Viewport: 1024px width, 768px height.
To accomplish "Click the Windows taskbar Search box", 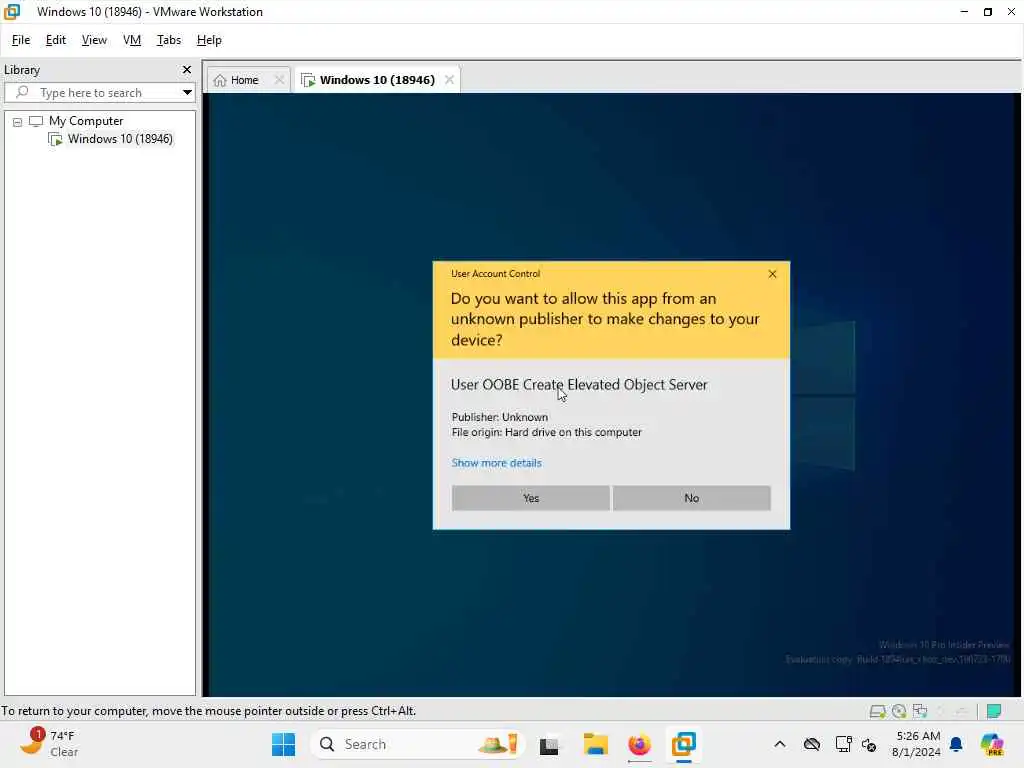I will 418,744.
